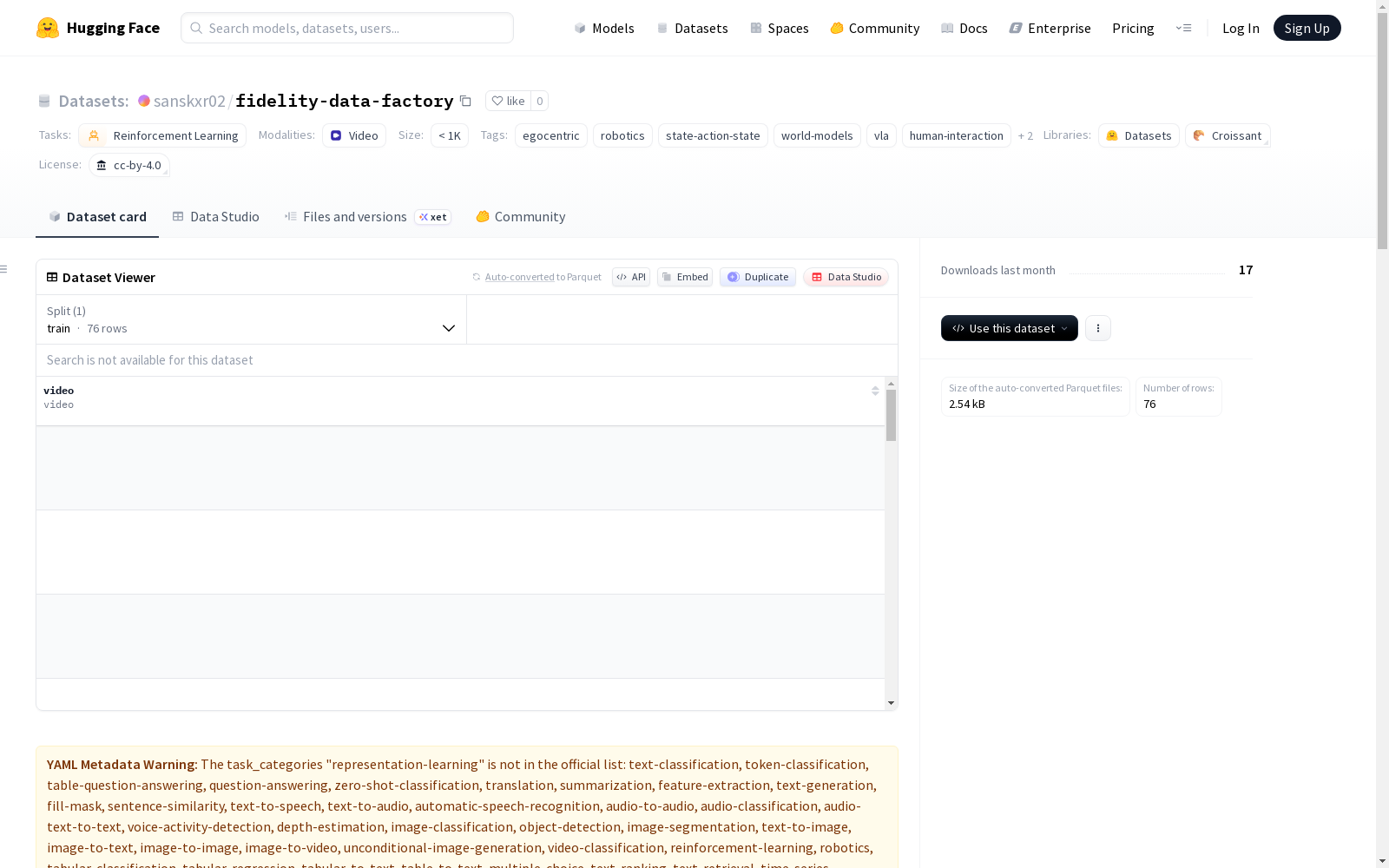Viewport: 1389px width, 868px height.
Task: Click the page vertical scrollbar thumb
Action: coord(1382,130)
